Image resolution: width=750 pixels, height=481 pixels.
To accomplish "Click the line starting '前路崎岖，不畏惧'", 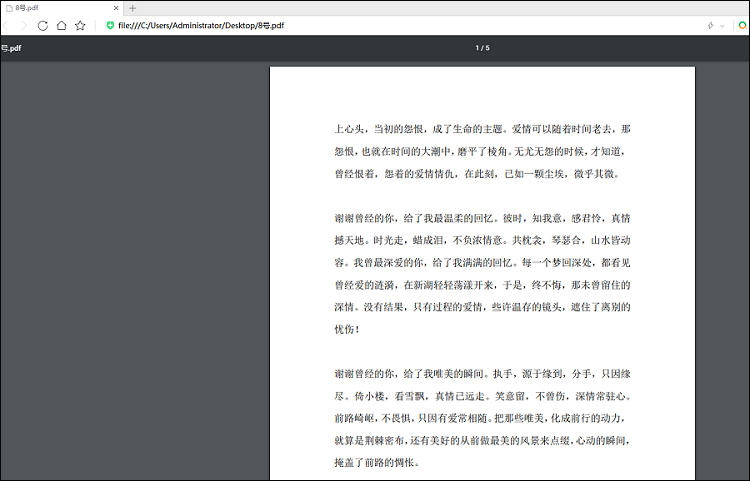I will click(480, 418).
